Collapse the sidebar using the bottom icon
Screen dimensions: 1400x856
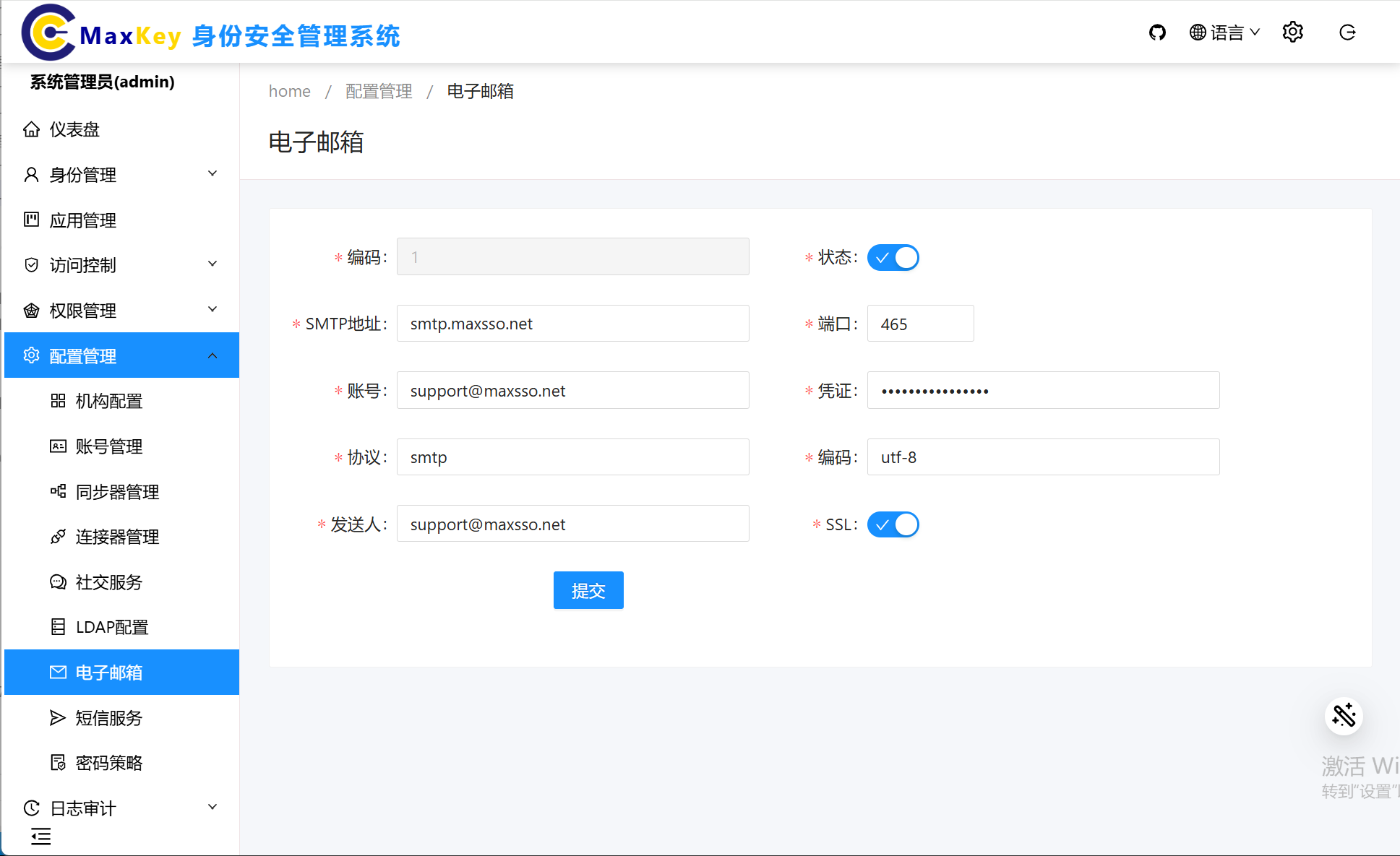click(x=40, y=836)
